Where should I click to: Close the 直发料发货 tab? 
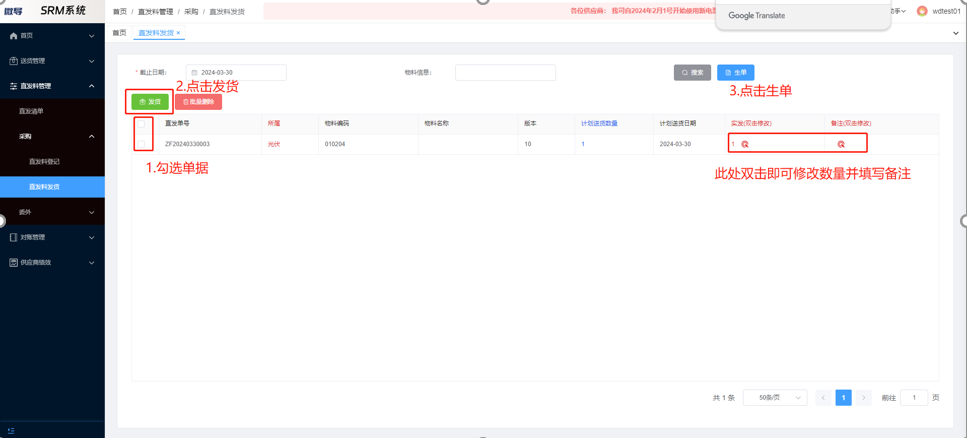point(179,33)
